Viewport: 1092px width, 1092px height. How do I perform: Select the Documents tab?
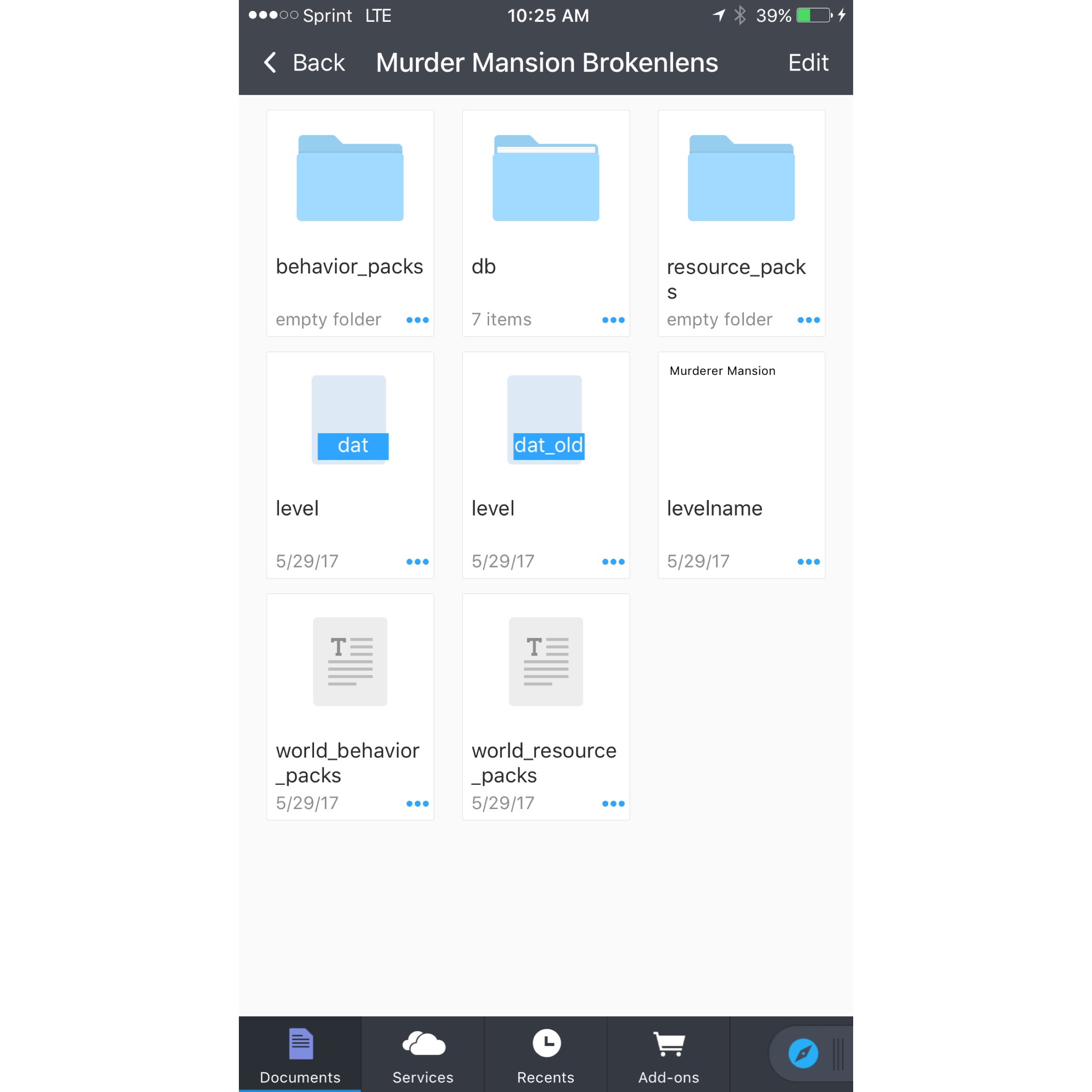[300, 1055]
